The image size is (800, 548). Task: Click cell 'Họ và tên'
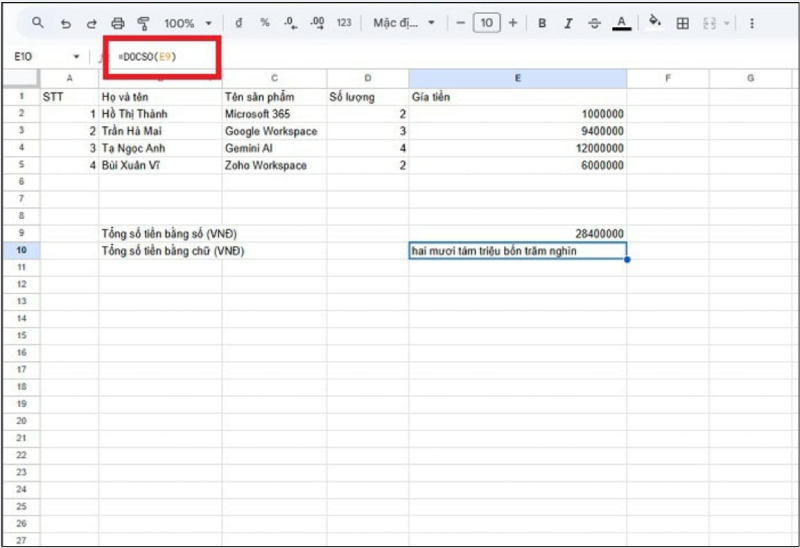click(160, 97)
